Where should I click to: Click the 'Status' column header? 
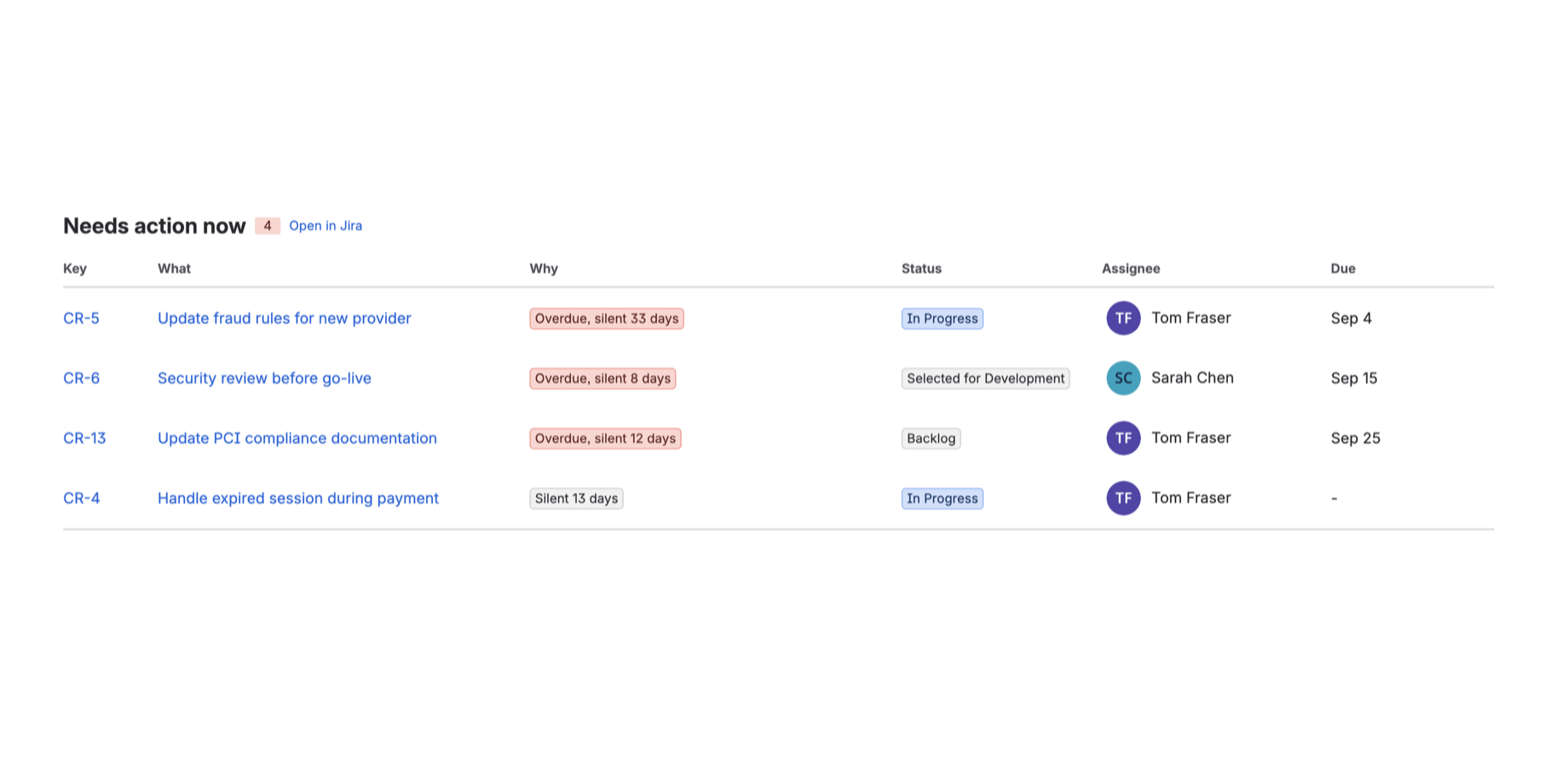tap(921, 268)
